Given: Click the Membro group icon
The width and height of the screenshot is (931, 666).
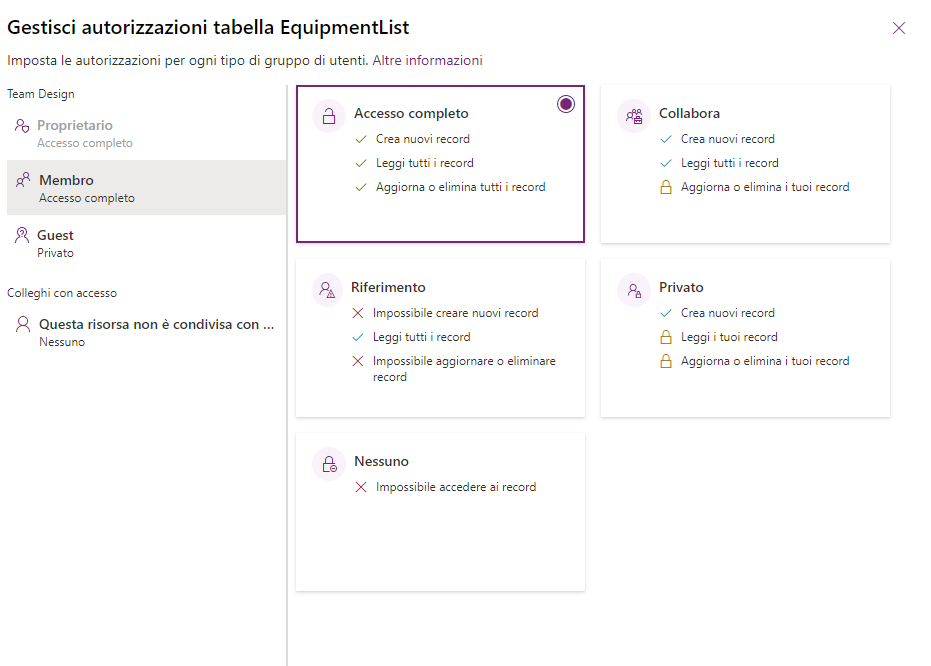Looking at the screenshot, I should 23,181.
